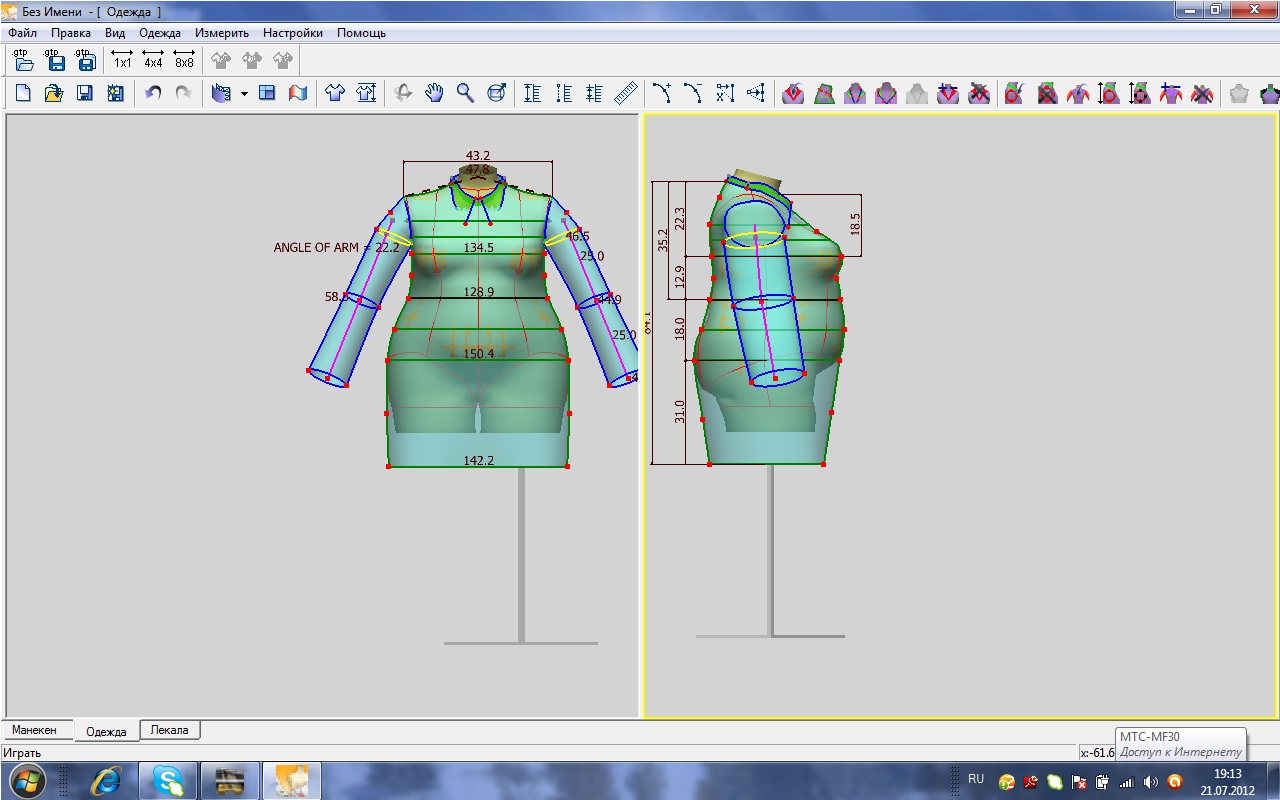Switch to the Манекен tab

point(35,730)
